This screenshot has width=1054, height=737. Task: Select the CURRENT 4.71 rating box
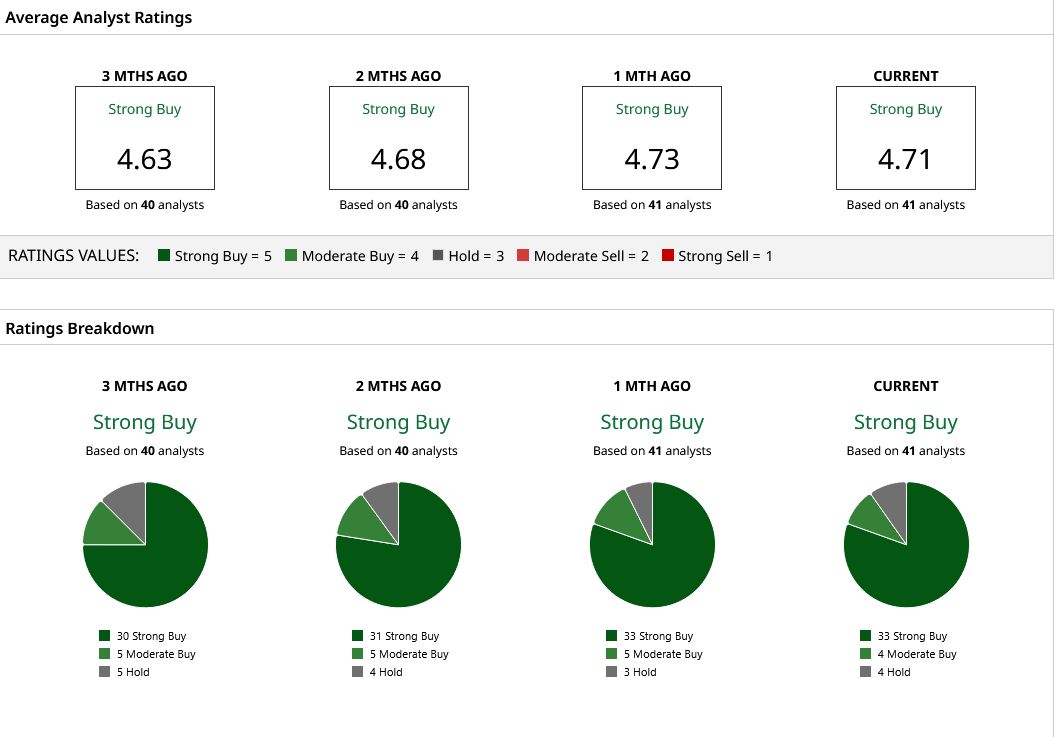pos(905,138)
